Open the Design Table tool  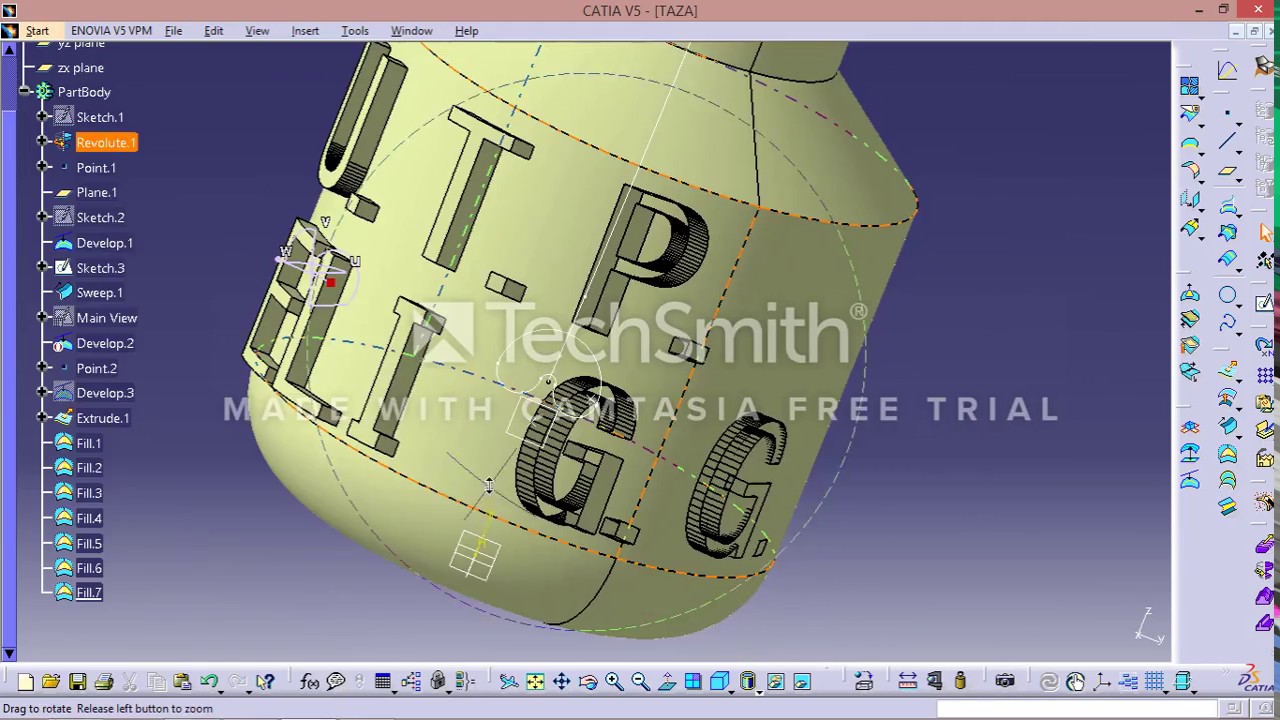(383, 682)
